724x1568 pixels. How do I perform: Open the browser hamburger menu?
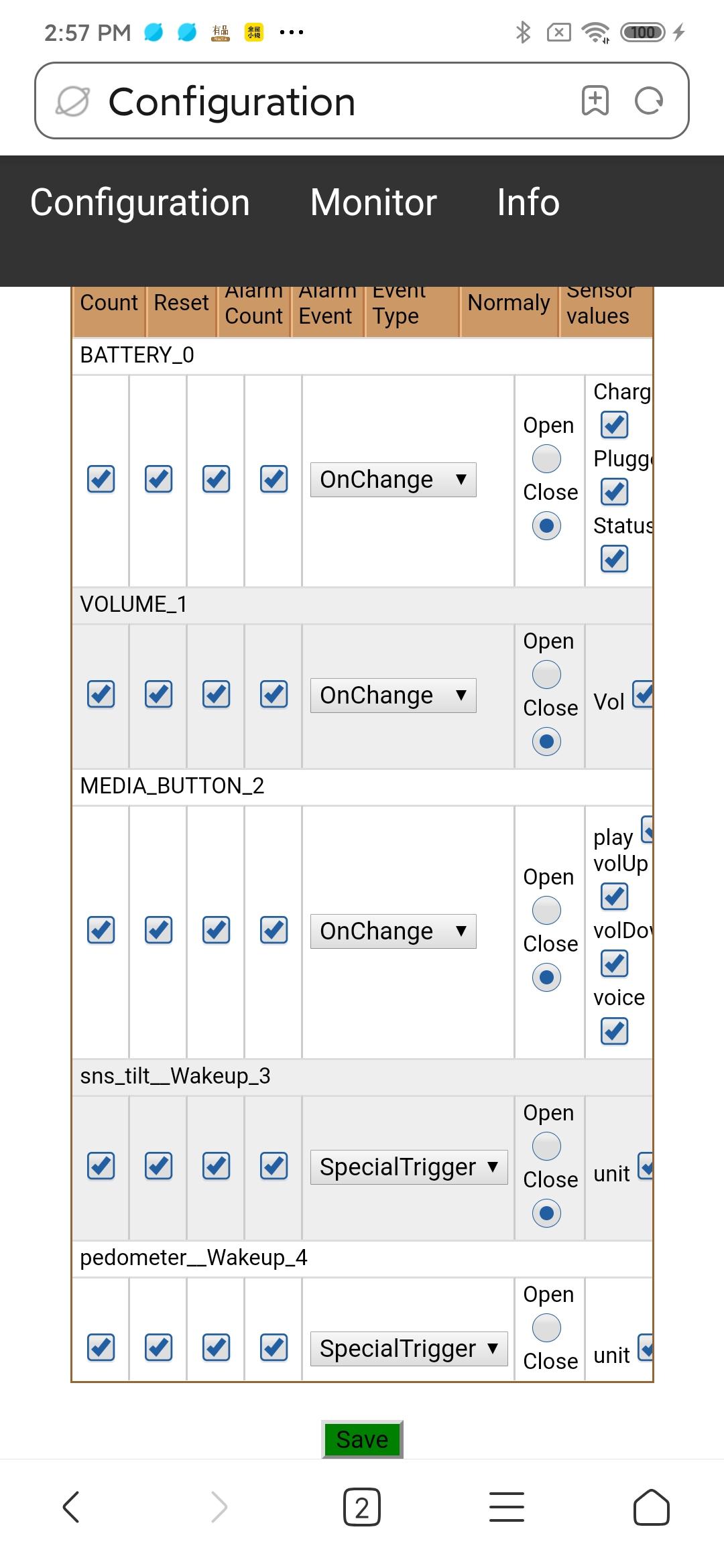point(507,1507)
